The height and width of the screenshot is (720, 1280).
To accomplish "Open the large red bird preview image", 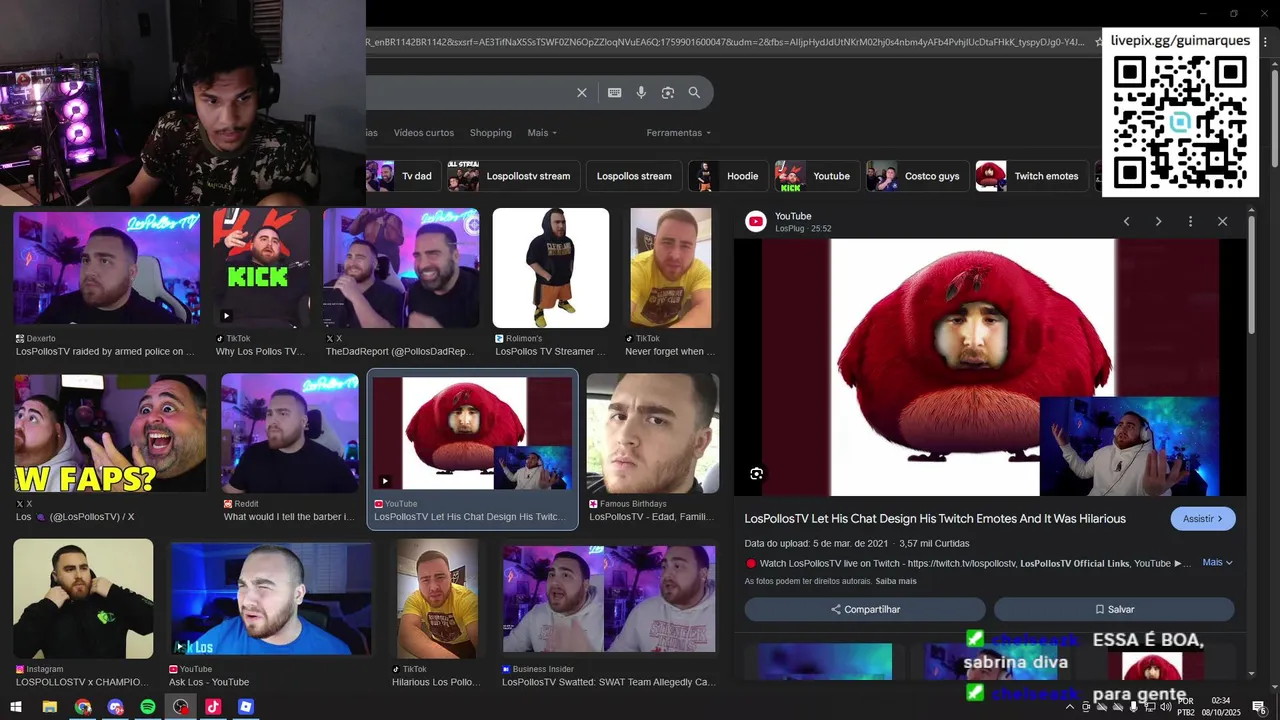I will 990,367.
